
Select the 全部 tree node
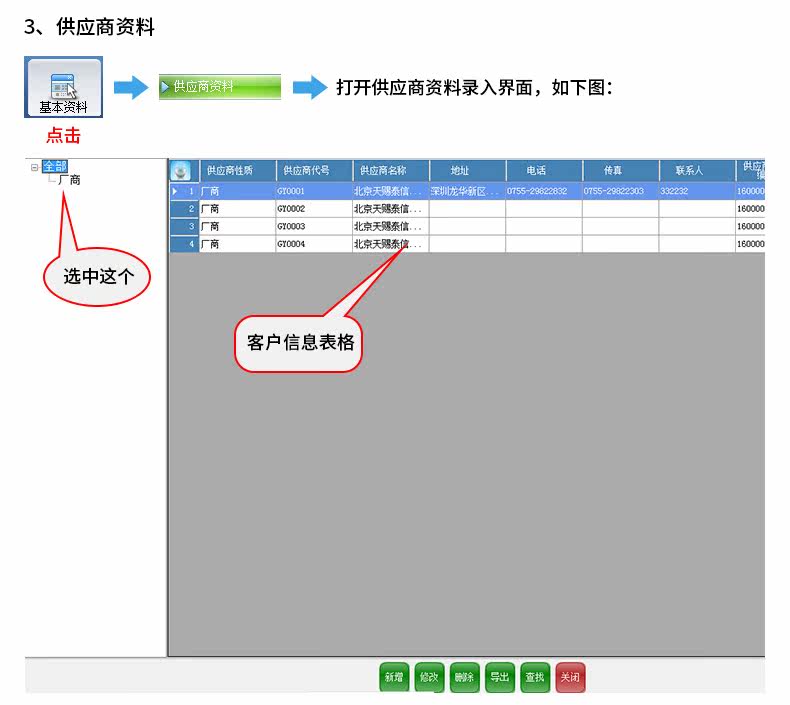[x=54, y=166]
